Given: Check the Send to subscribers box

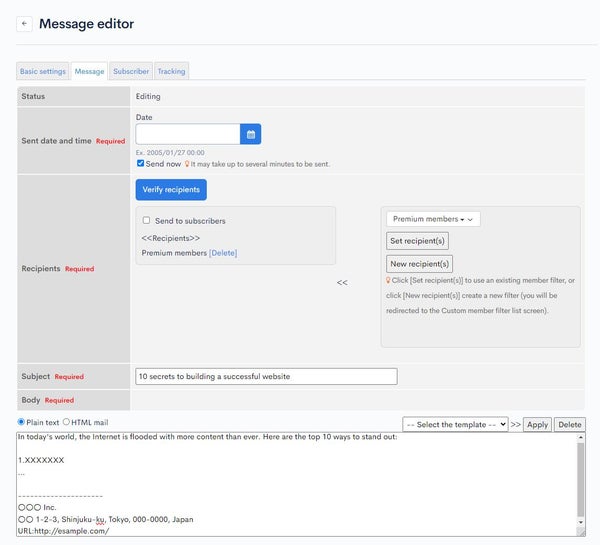Looking at the screenshot, I should (146, 220).
